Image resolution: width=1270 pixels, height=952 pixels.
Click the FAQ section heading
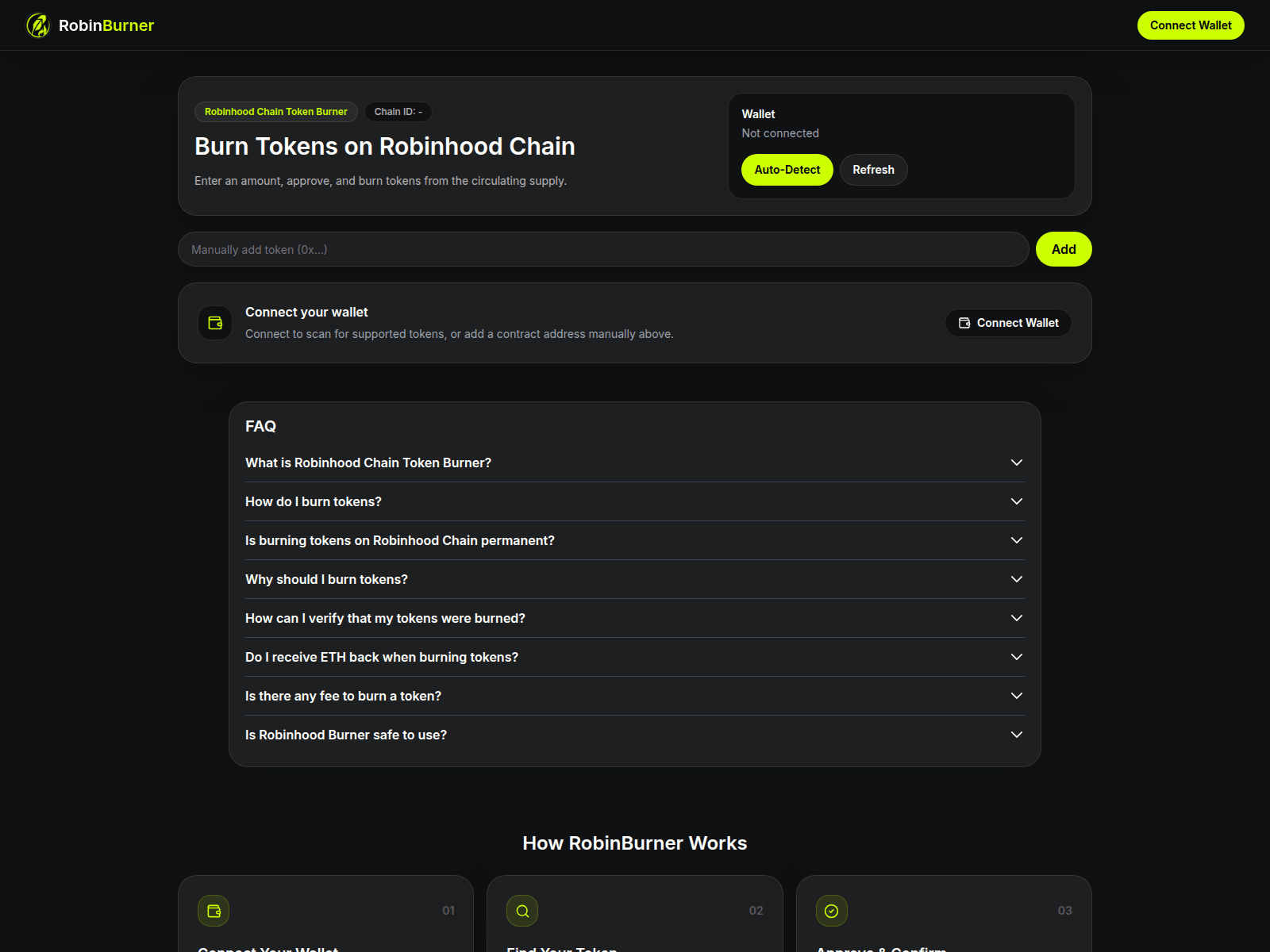260,426
